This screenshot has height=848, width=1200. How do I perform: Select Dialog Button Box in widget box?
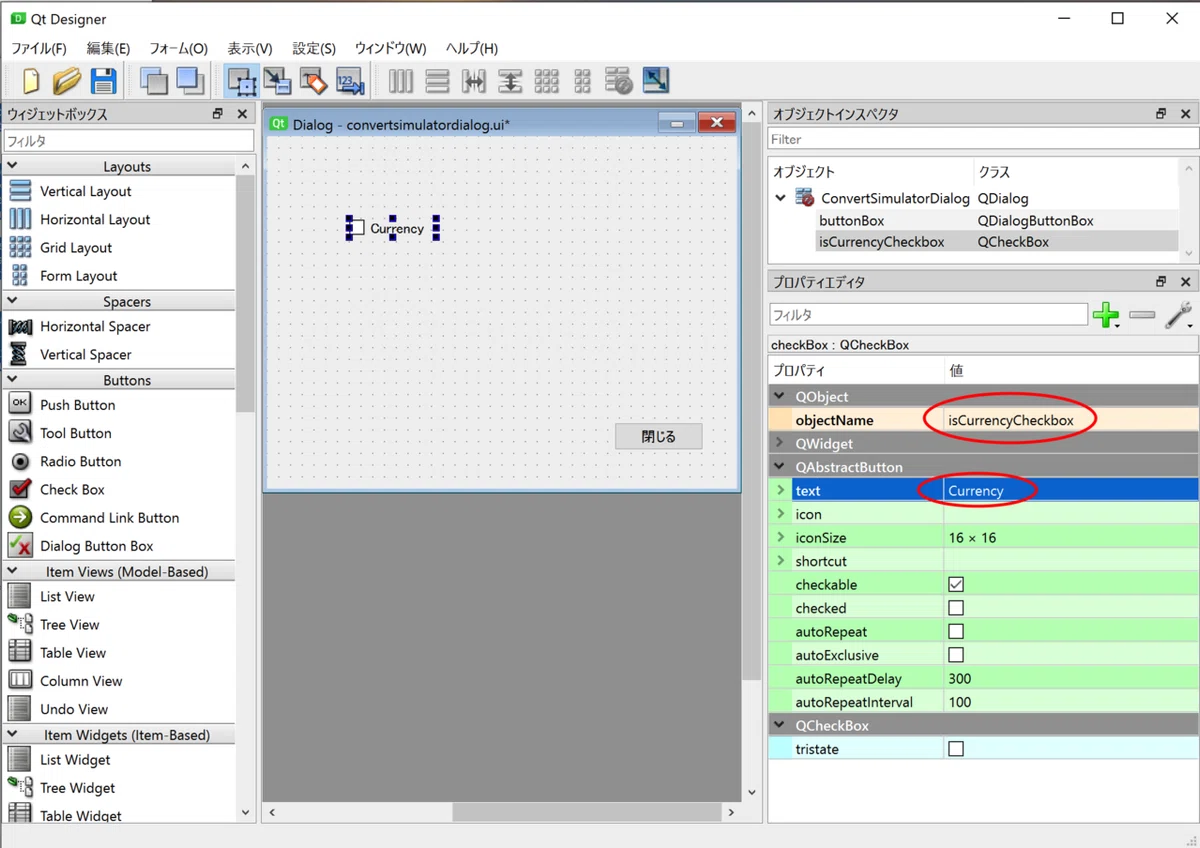tap(97, 546)
